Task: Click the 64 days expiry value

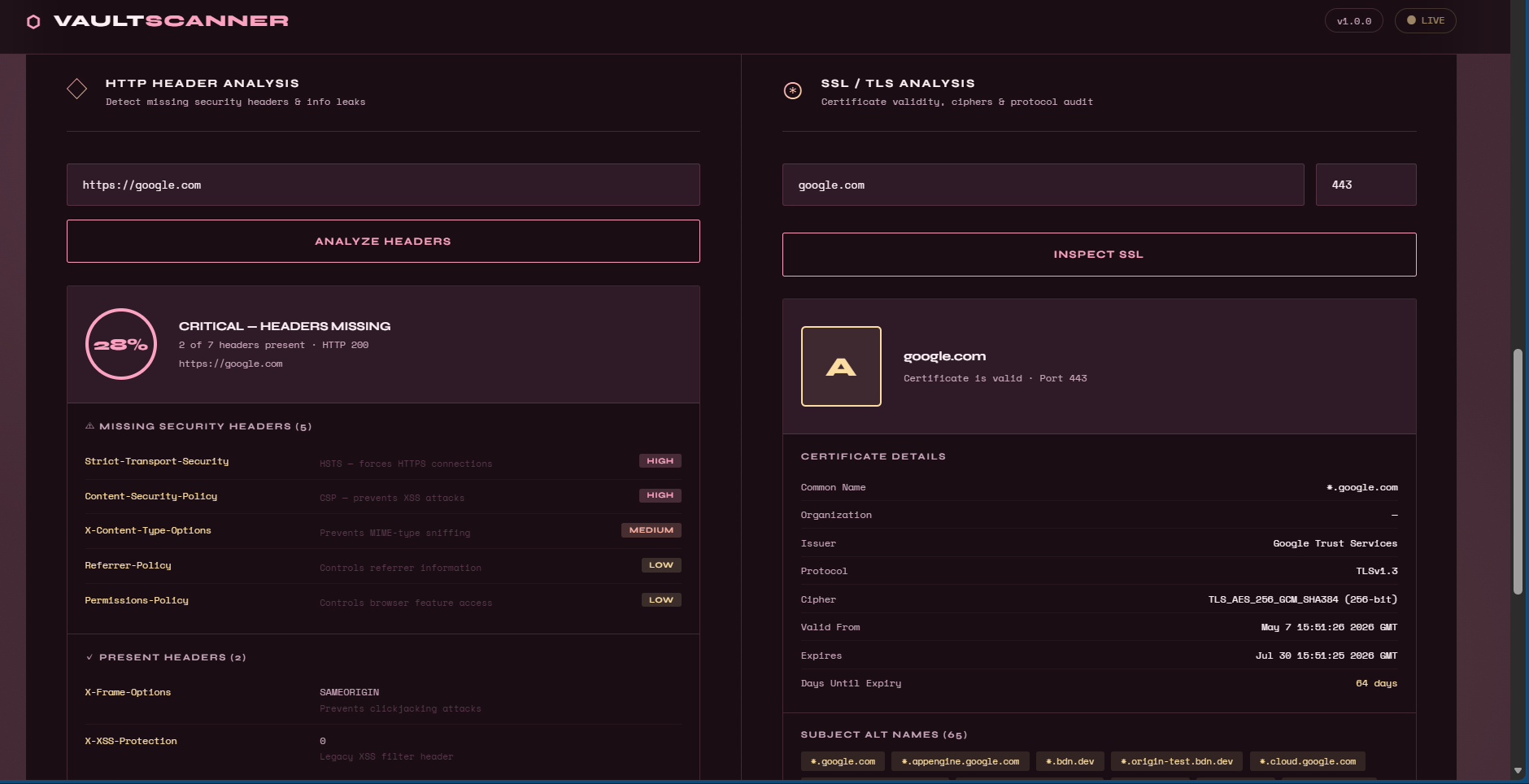Action: click(1377, 683)
